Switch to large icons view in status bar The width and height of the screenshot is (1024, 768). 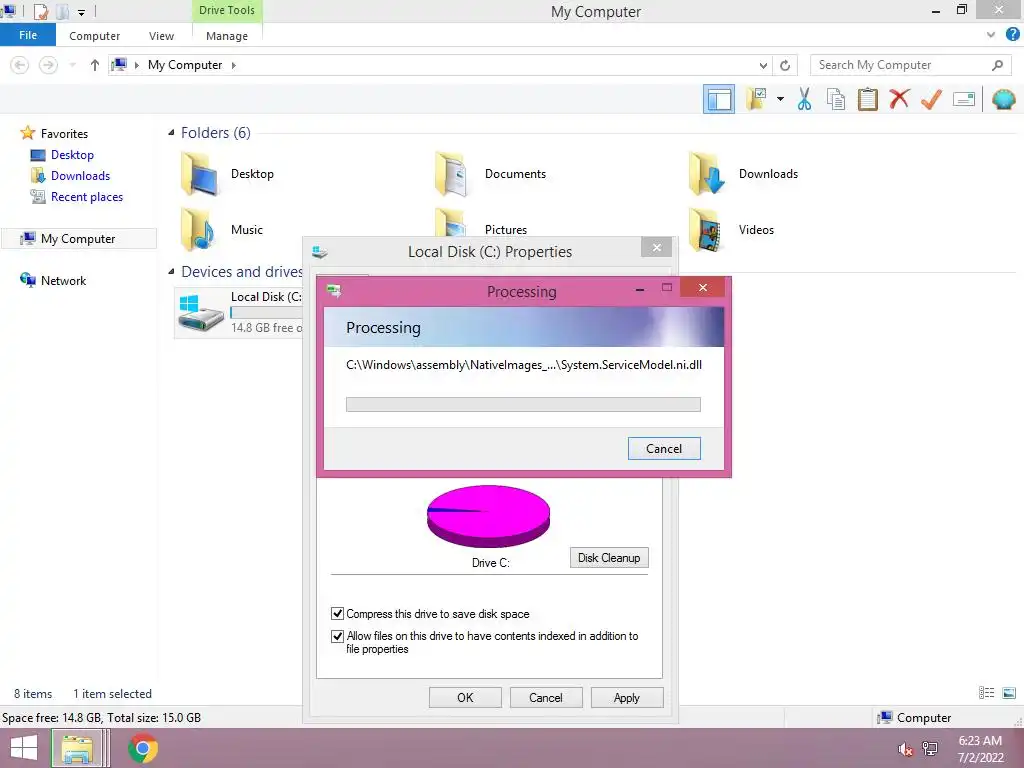coord(1008,693)
